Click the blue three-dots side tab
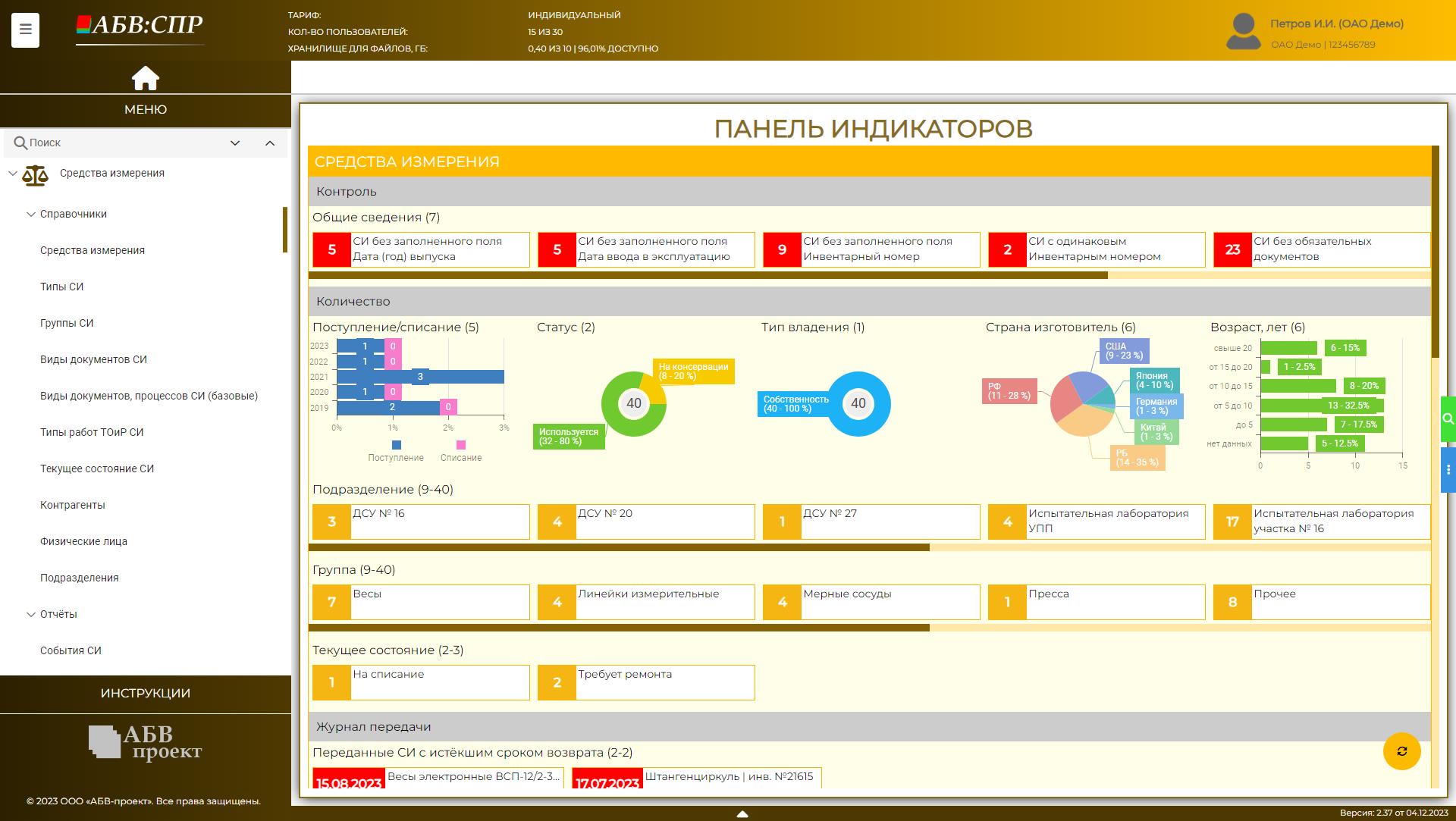The image size is (1456, 821). [x=1448, y=470]
